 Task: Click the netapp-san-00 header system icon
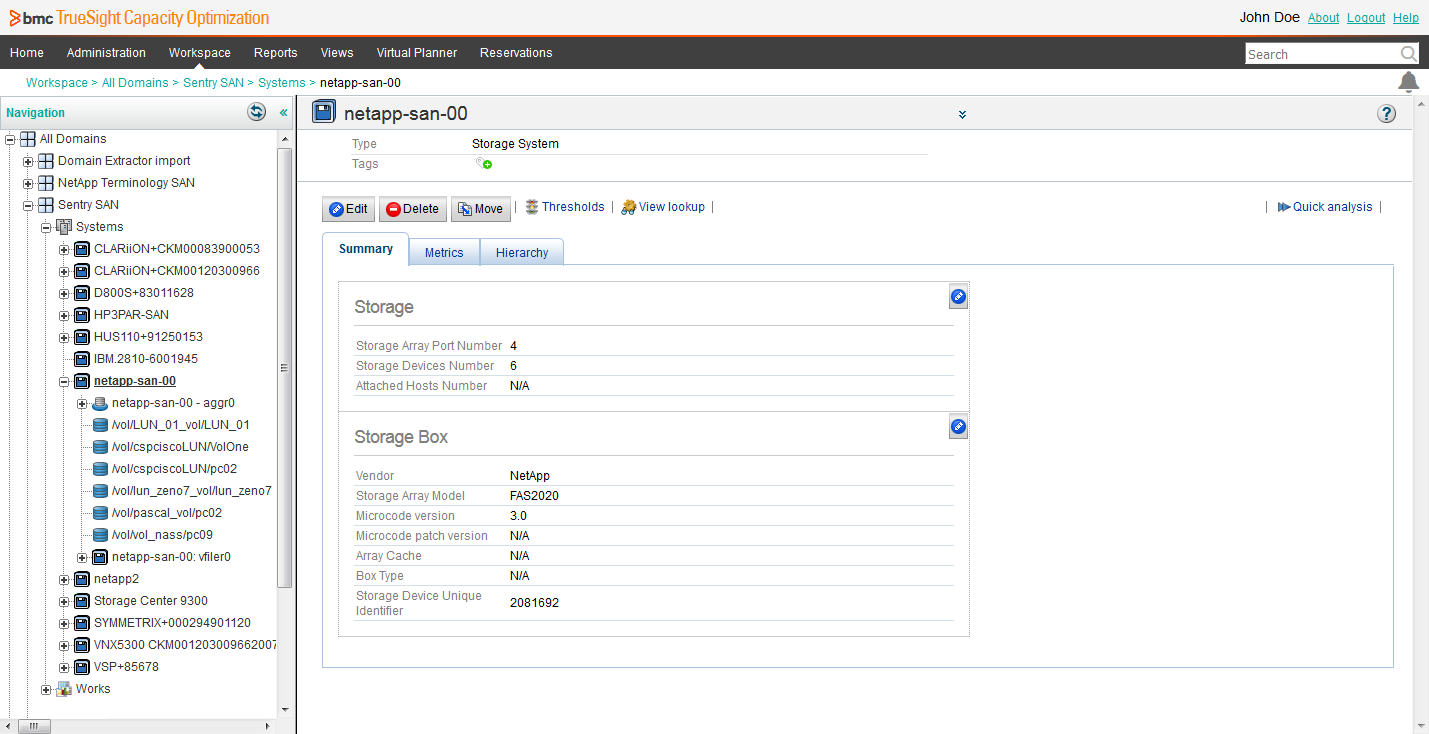(x=323, y=112)
